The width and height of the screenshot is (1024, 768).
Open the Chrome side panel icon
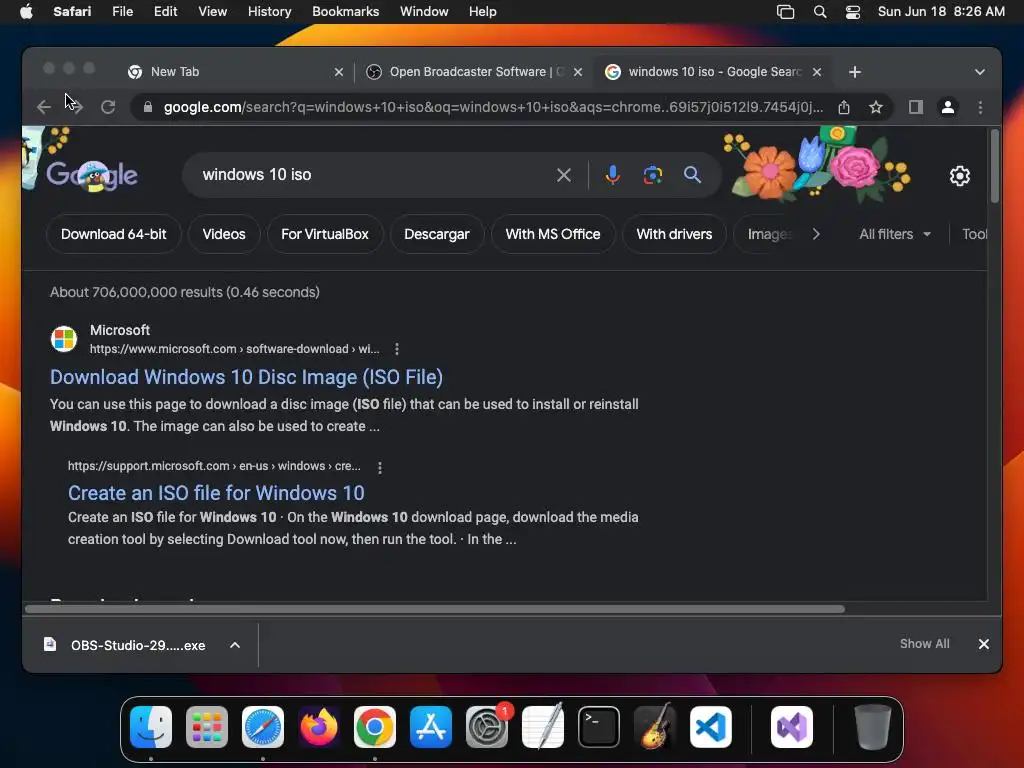pos(916,107)
